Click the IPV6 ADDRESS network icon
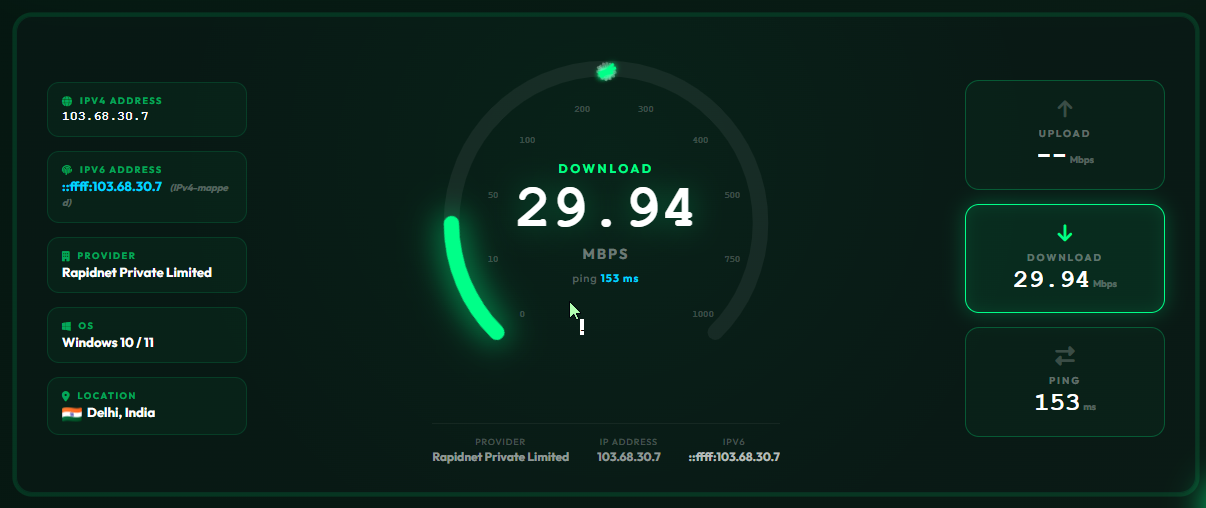The width and height of the screenshot is (1206, 508). [x=67, y=170]
